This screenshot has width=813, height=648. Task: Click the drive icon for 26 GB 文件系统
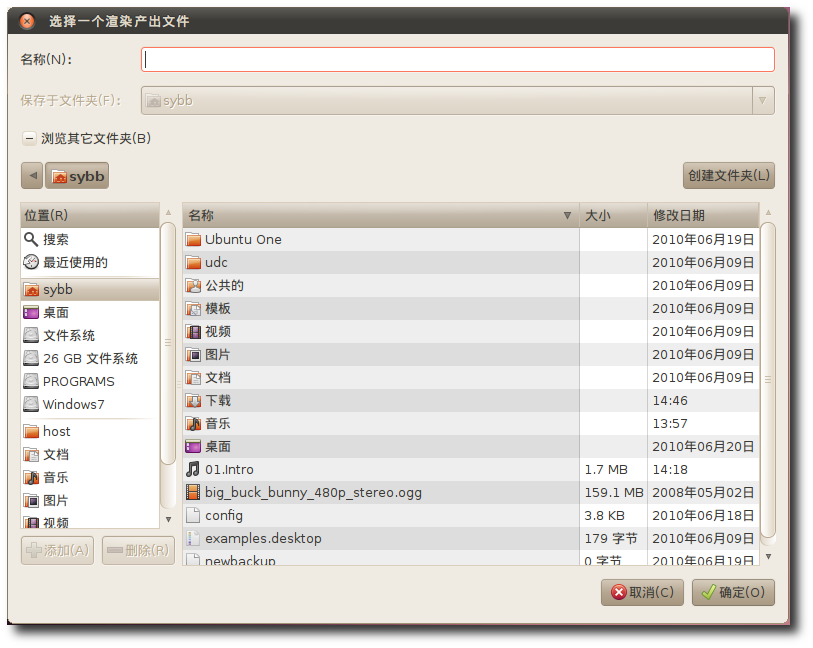[31, 358]
